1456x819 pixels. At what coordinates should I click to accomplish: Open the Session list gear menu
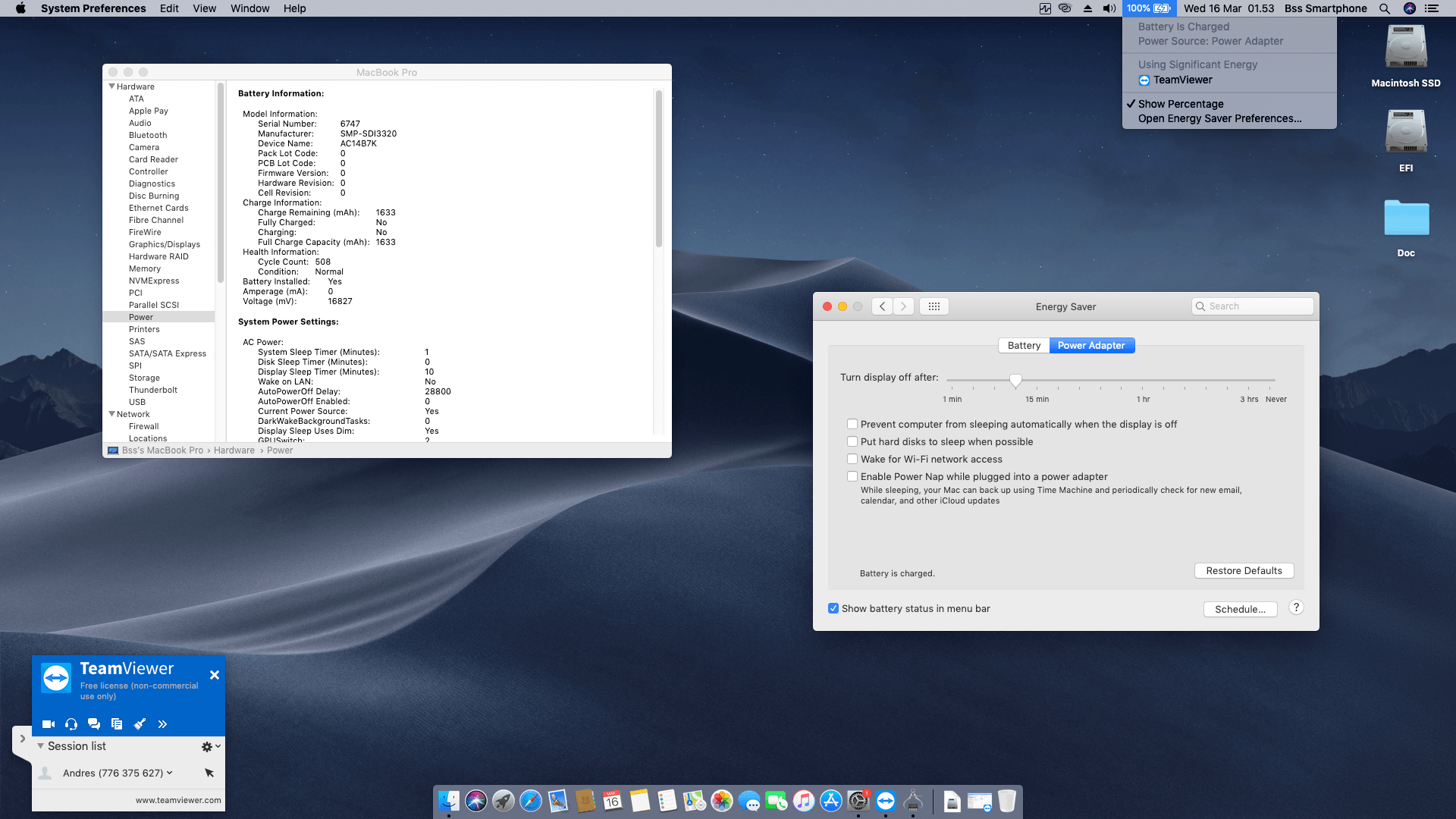click(x=211, y=746)
